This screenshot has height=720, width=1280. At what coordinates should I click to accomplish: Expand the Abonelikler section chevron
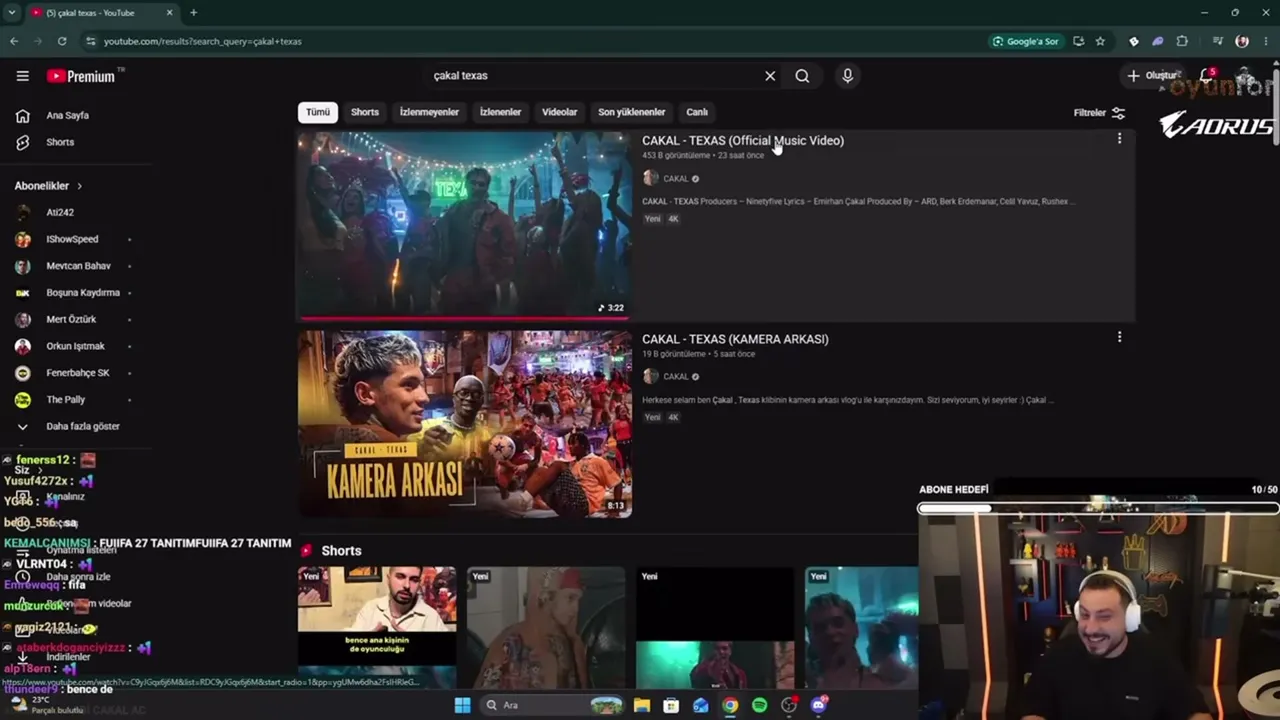pos(79,186)
